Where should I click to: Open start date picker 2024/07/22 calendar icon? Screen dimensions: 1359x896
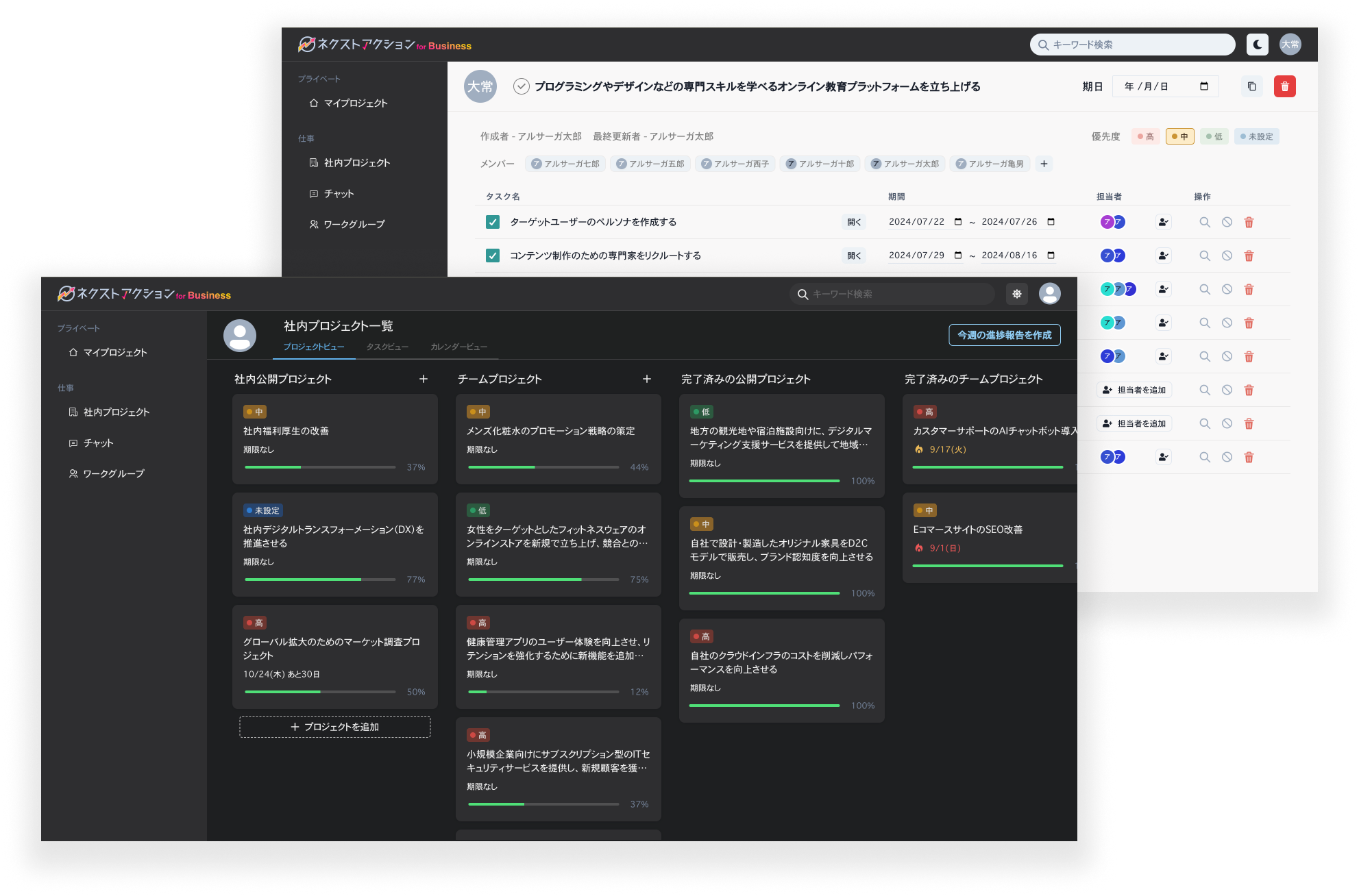click(x=958, y=222)
